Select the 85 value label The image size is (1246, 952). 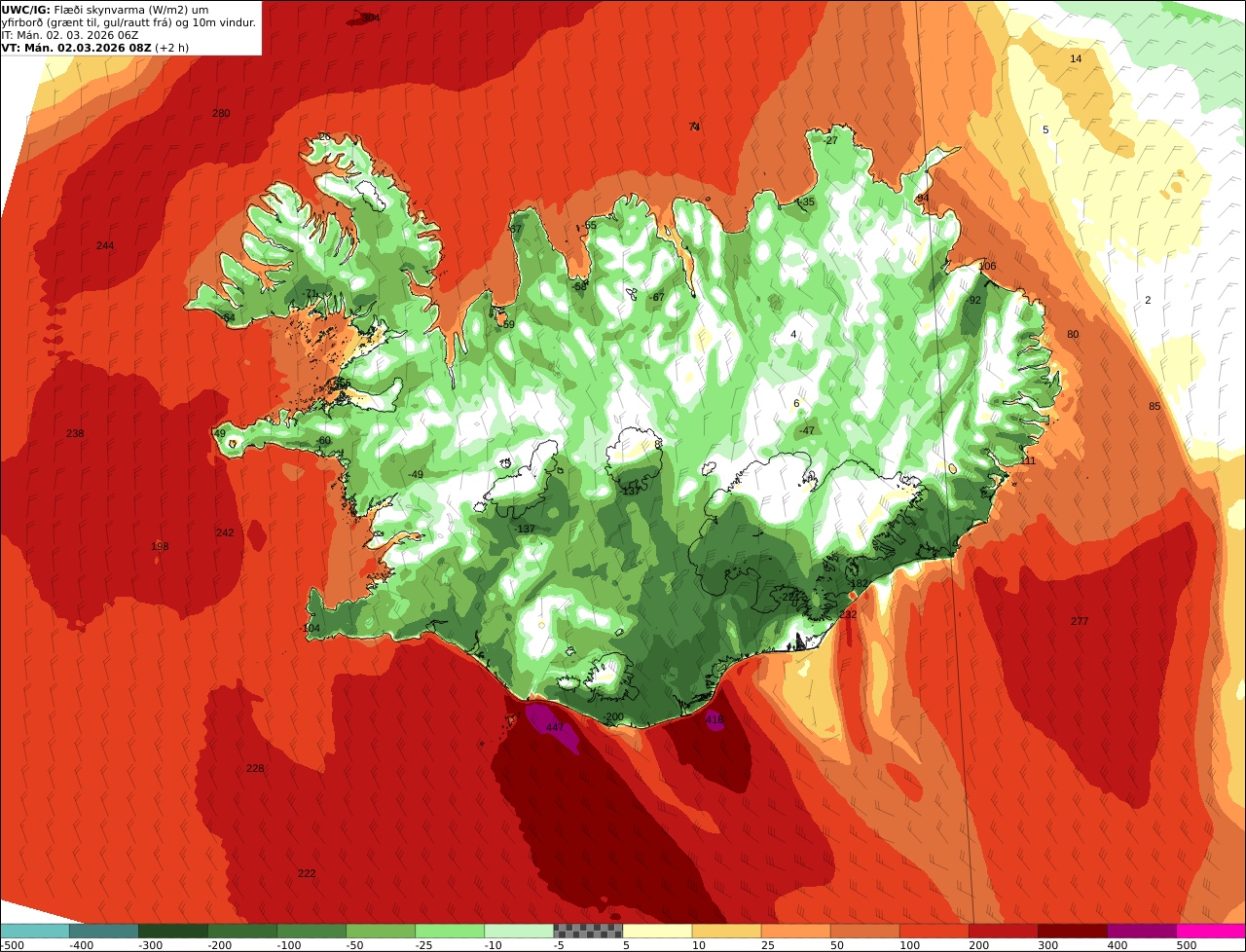(x=1154, y=406)
